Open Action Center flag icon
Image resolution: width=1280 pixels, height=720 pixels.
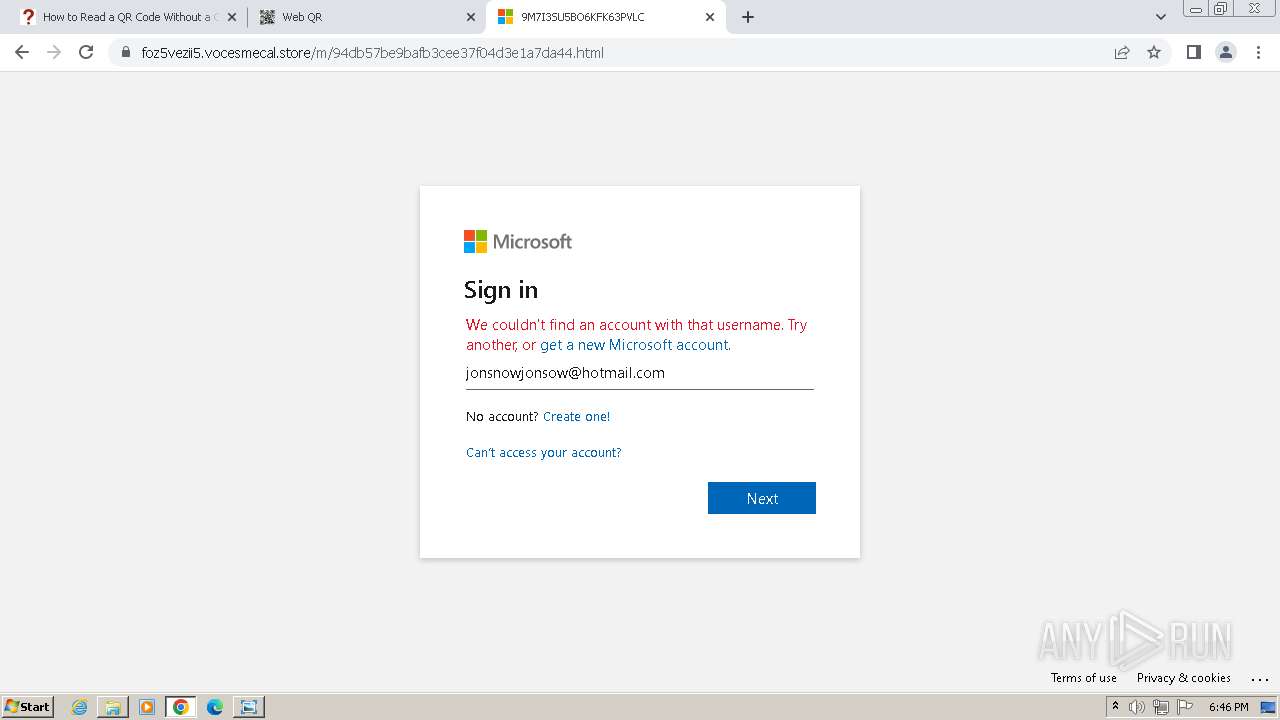[1185, 707]
